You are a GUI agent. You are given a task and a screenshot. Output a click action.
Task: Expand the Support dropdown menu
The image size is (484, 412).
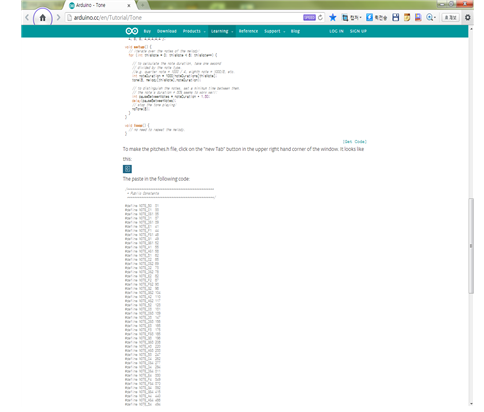tap(275, 31)
